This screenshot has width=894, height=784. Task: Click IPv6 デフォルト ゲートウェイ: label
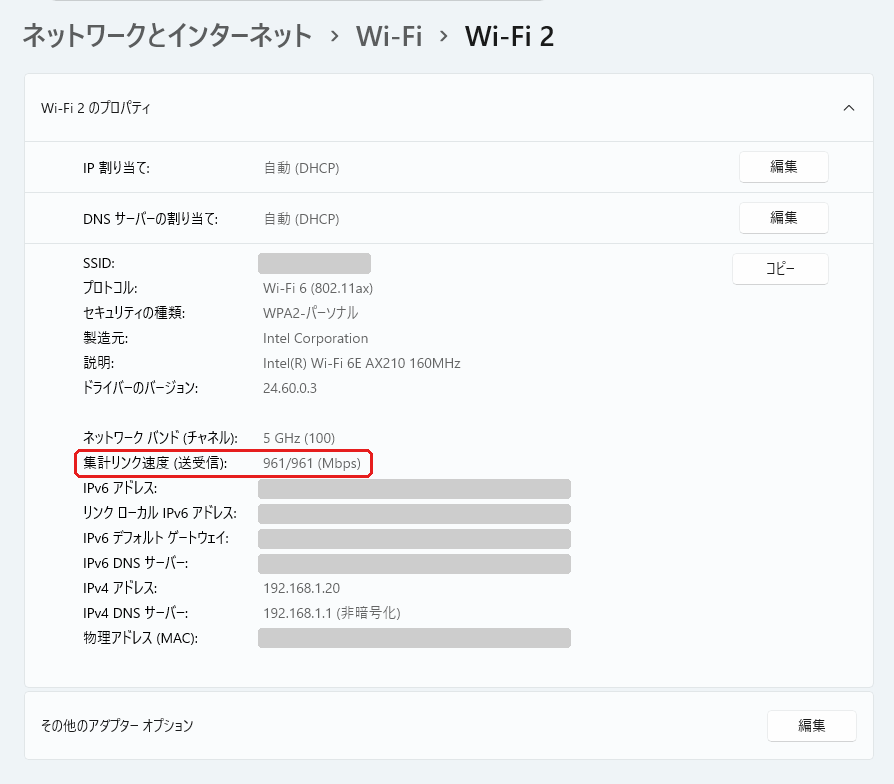tap(156, 538)
